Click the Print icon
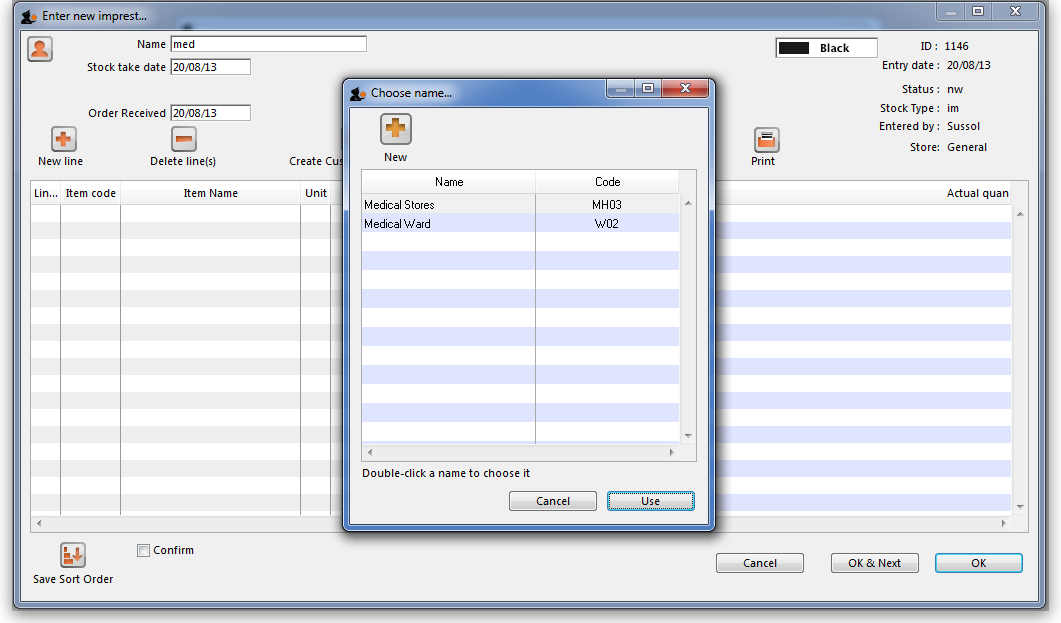The image size is (1061, 623). point(766,140)
